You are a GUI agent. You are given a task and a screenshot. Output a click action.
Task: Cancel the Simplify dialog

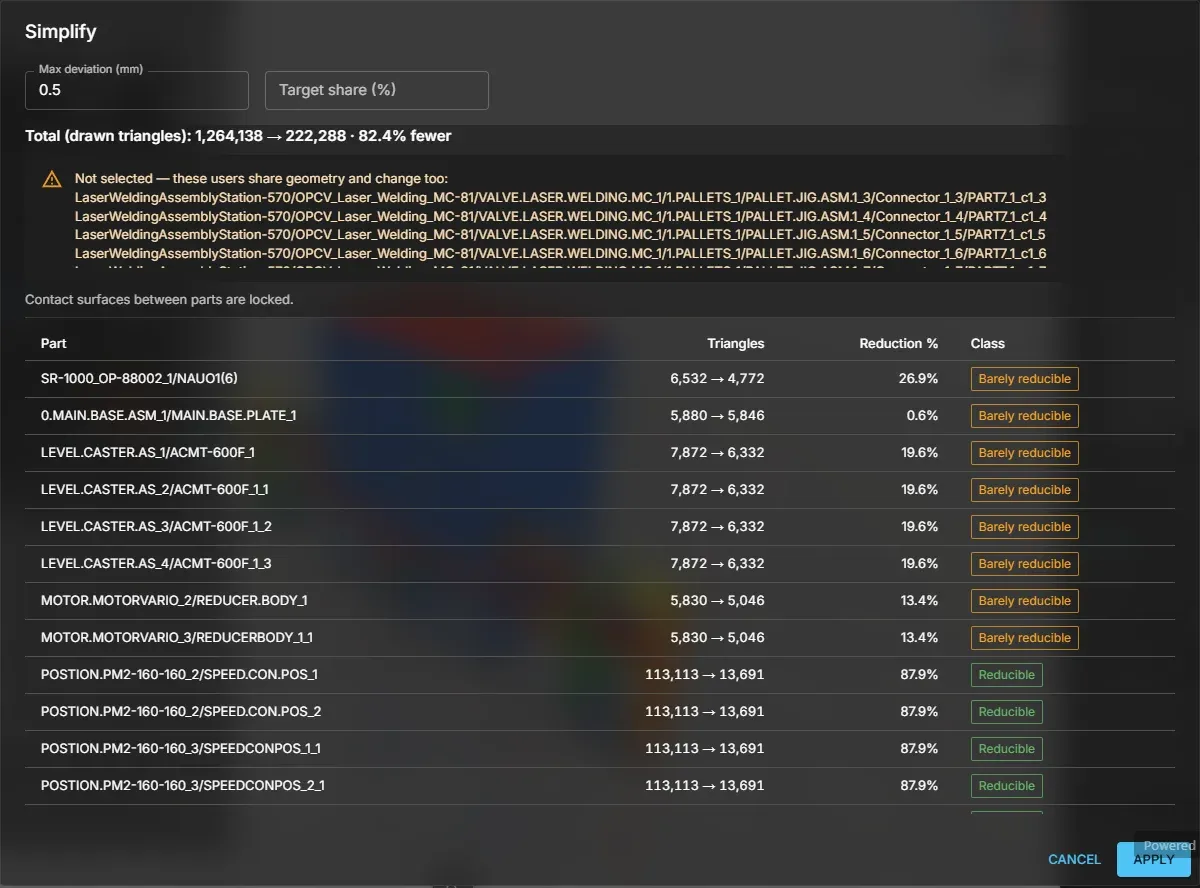pyautogui.click(x=1074, y=859)
